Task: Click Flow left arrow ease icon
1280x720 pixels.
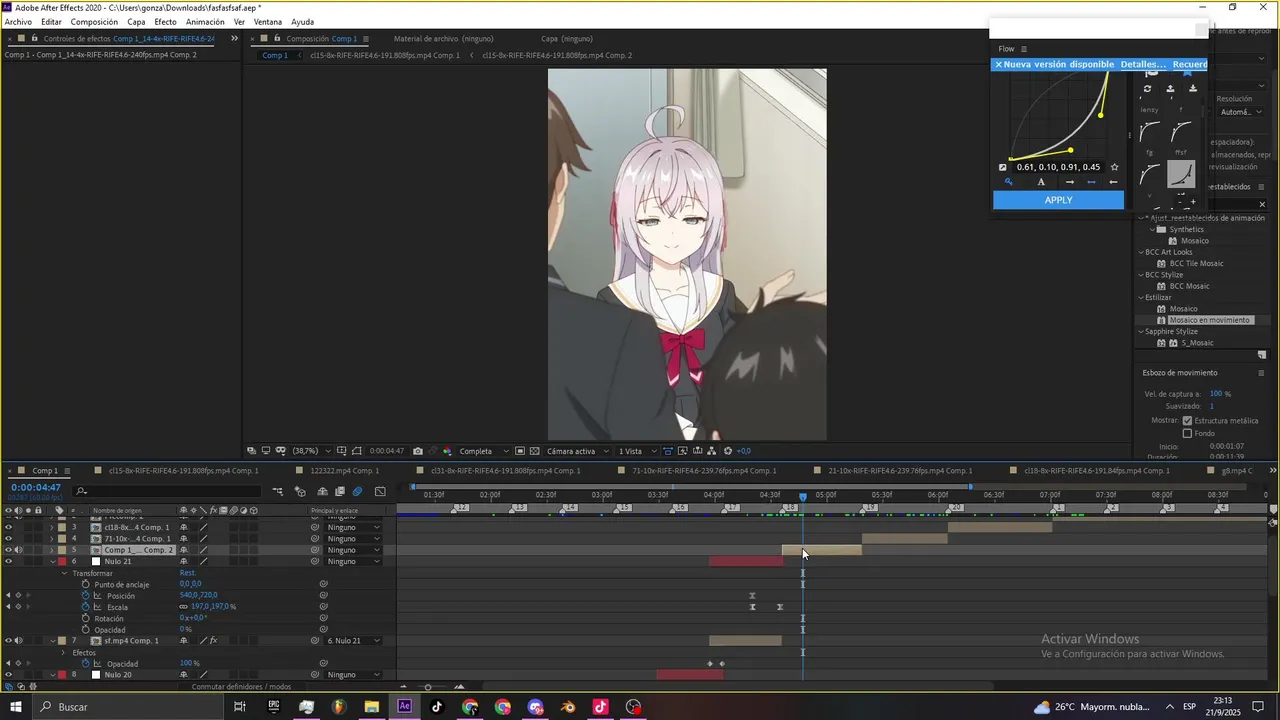Action: click(1113, 182)
